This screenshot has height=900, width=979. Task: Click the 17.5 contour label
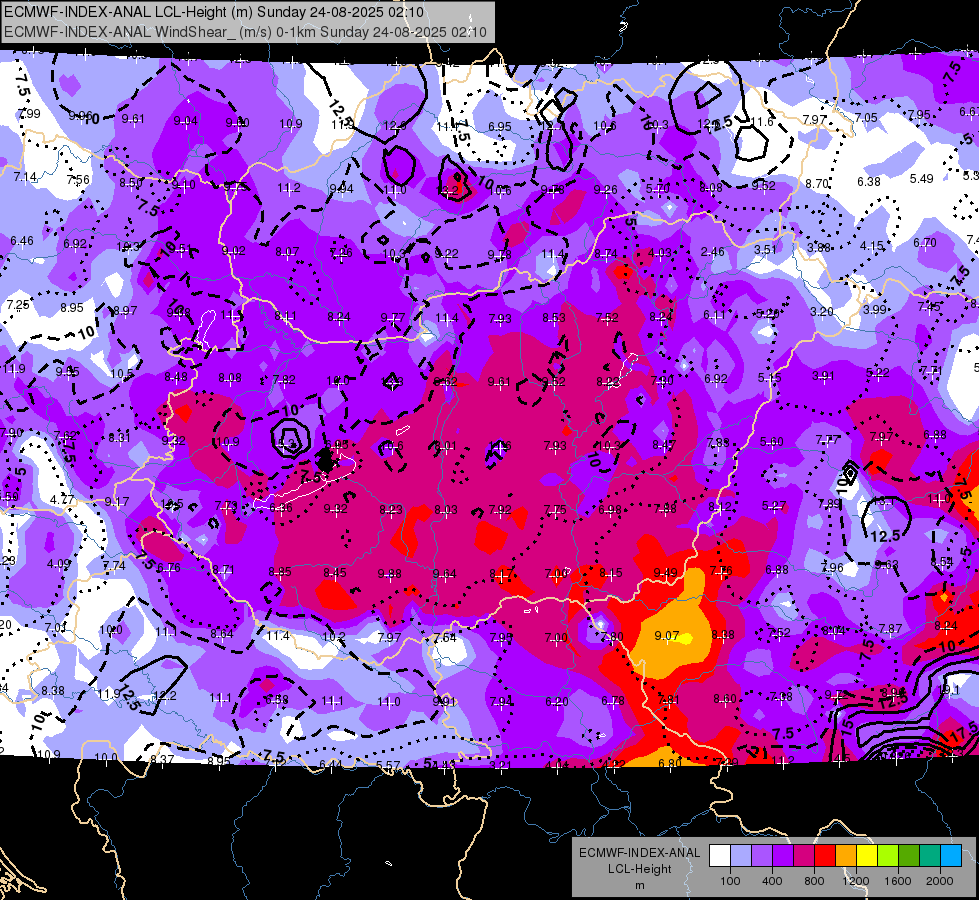pyautogui.click(x=965, y=732)
